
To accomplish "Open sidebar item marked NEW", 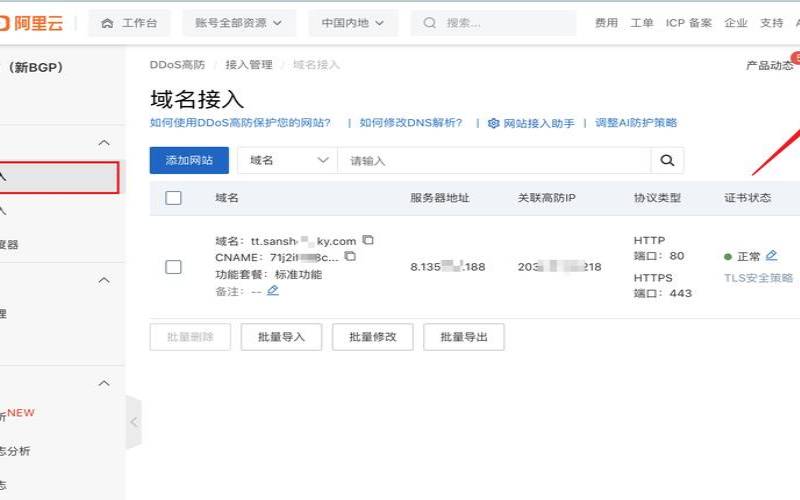I will (x=18, y=414).
